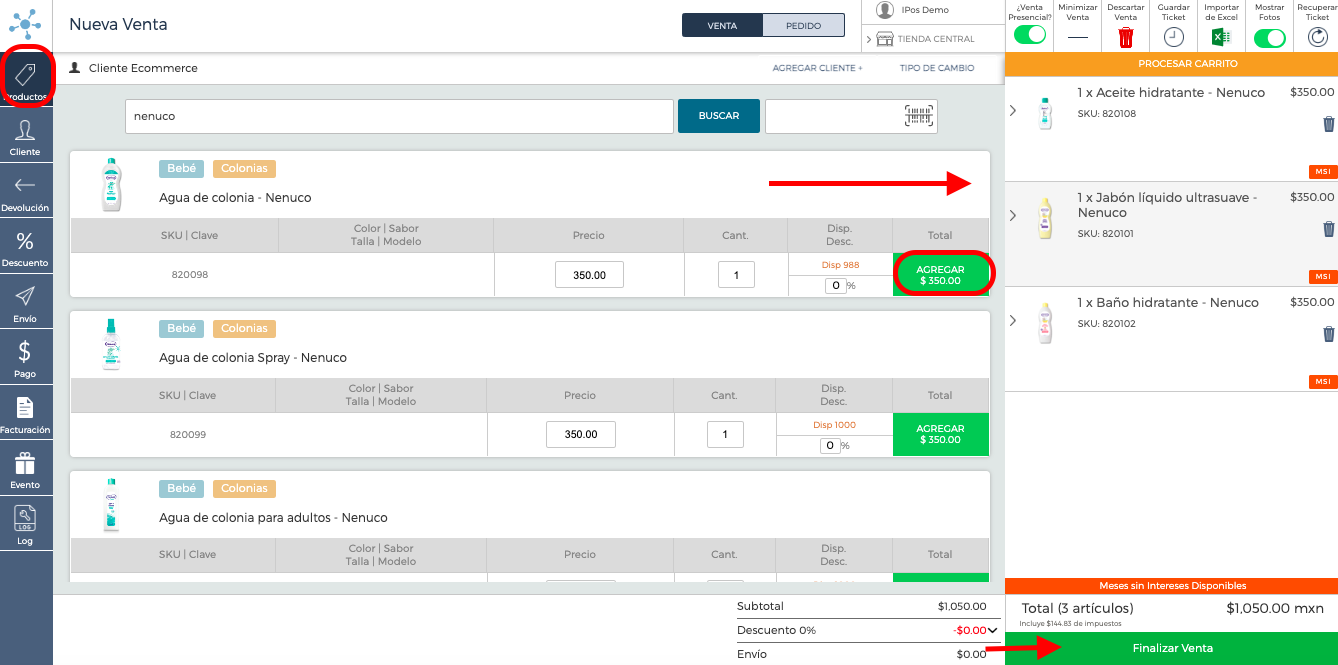Click the AGREGAR CLIENTE + link

point(817,68)
